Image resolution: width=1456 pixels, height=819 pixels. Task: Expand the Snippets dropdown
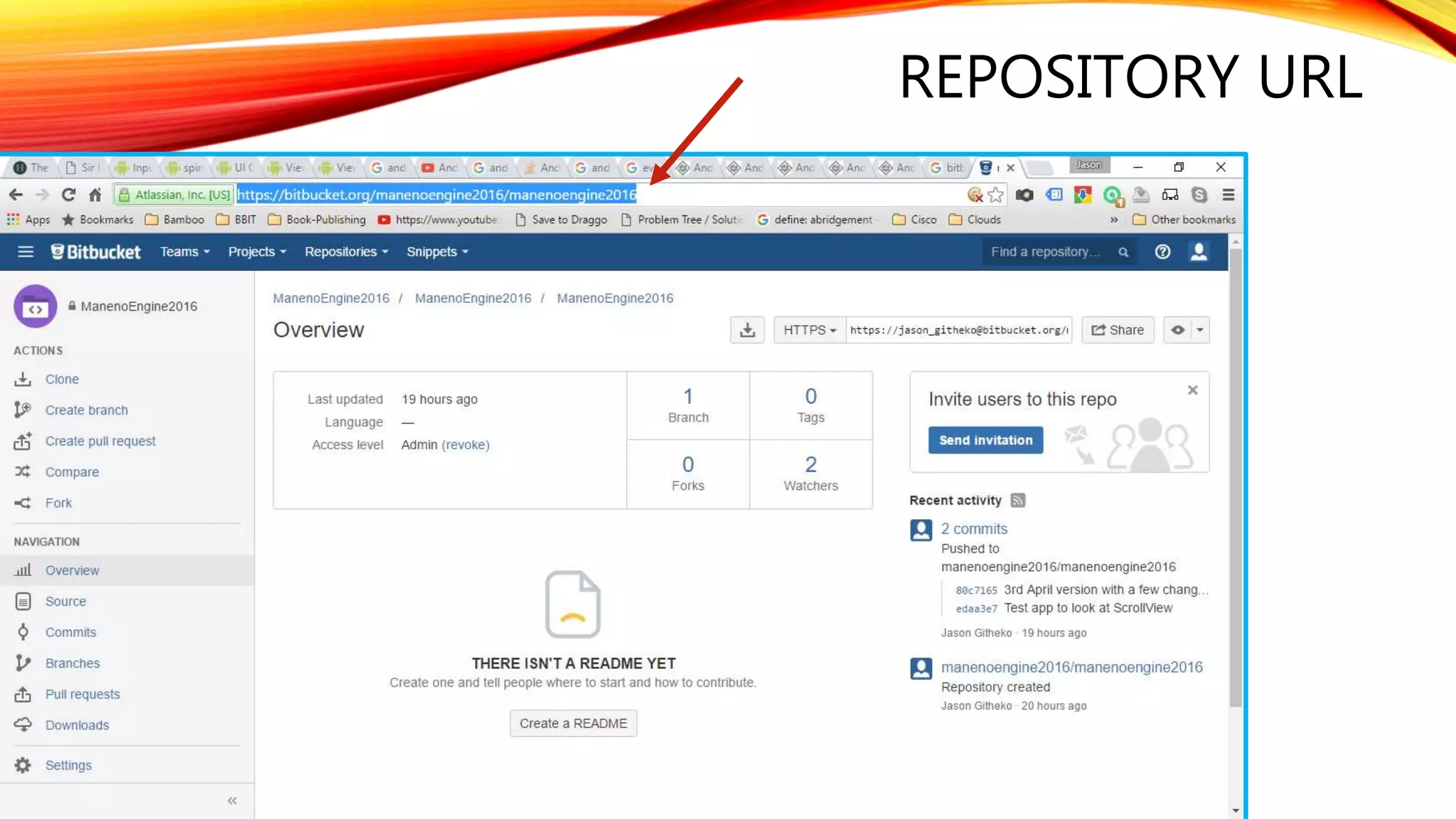(438, 252)
